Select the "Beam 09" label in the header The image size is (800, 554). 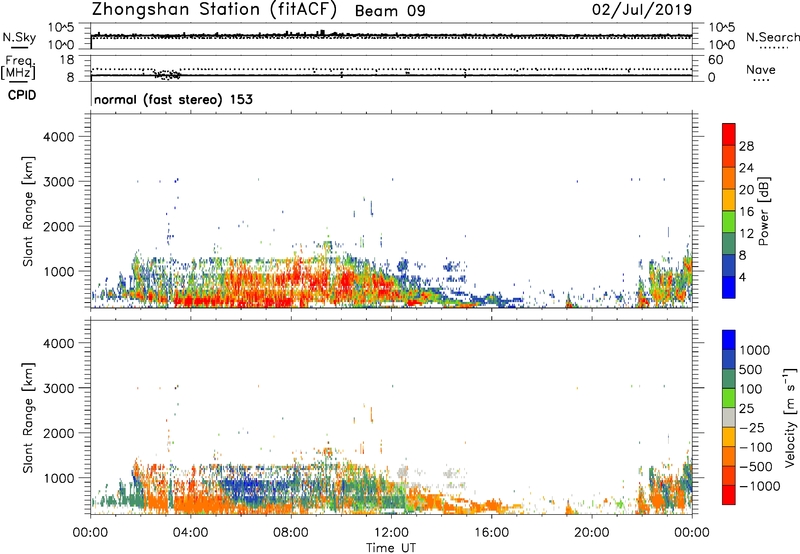tap(390, 11)
